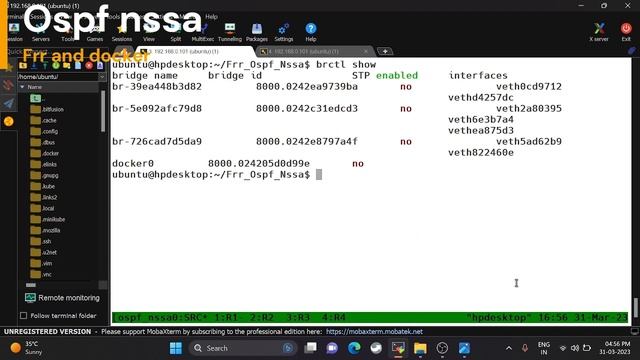Screen dimensions: 640x360
Task: Open the mobaxterm.mobatek.net link
Action: tap(374, 331)
